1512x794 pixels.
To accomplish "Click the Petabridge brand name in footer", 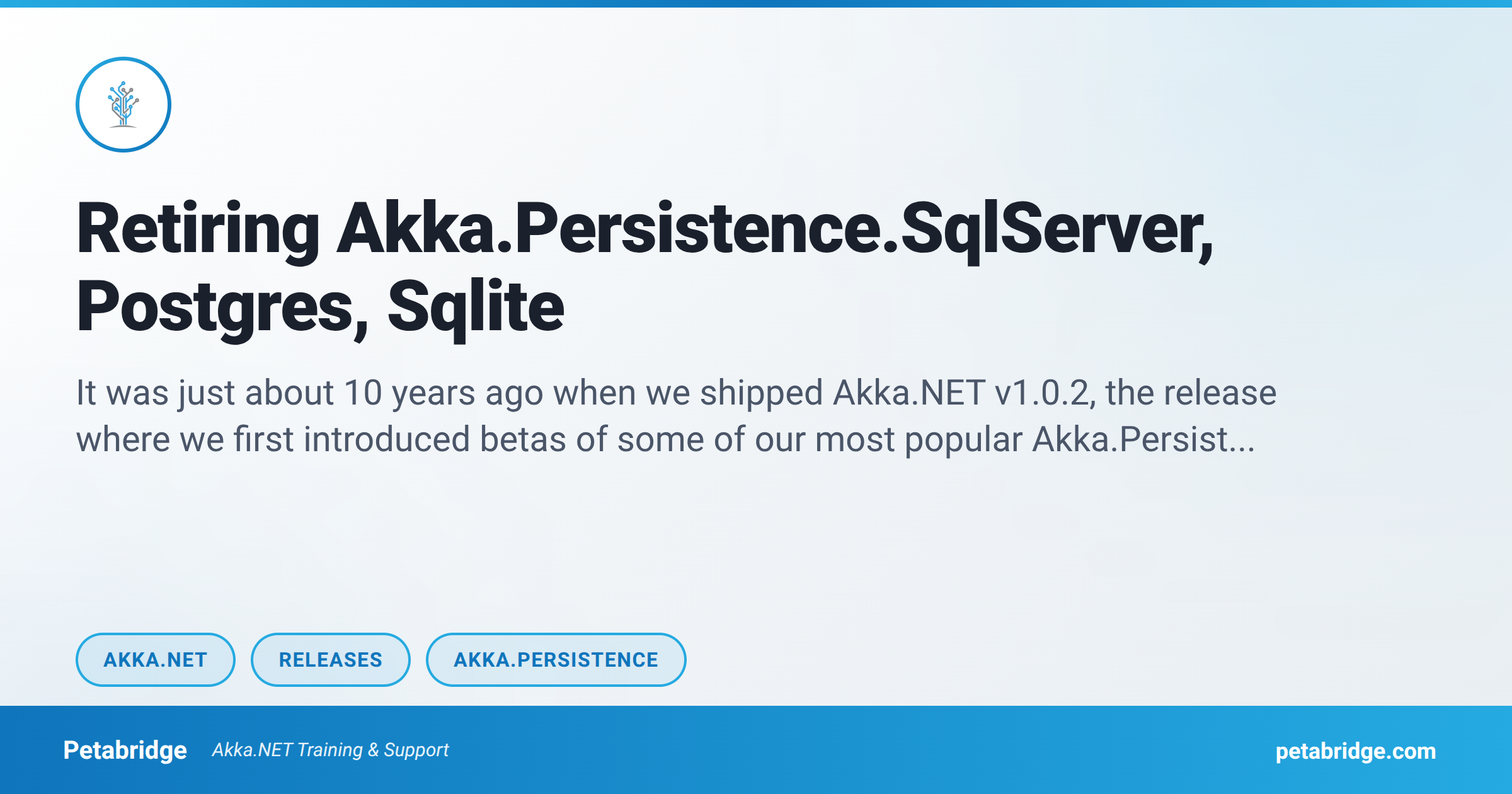I will pyautogui.click(x=125, y=750).
